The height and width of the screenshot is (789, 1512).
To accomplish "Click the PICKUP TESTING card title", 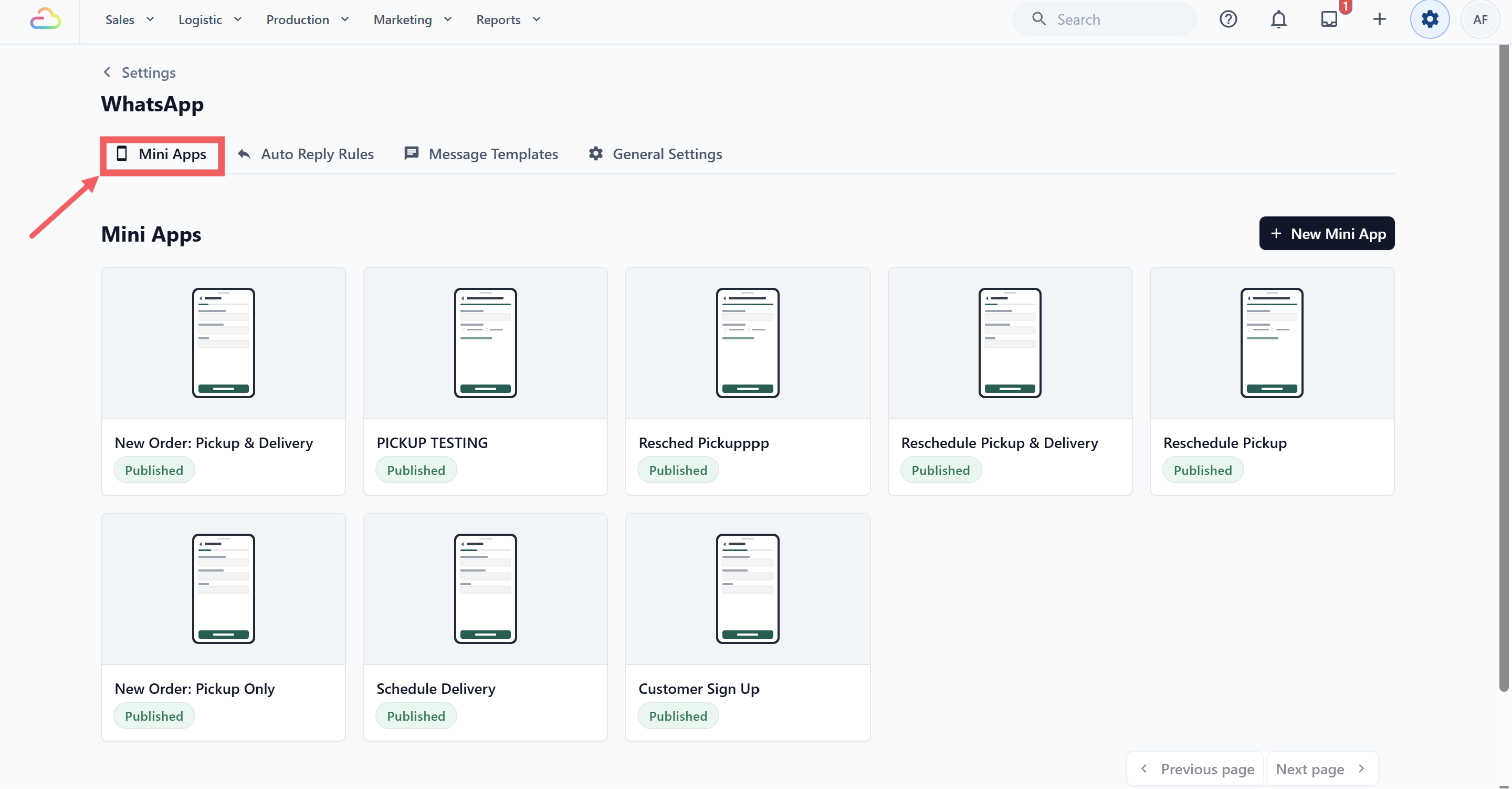I will click(432, 443).
